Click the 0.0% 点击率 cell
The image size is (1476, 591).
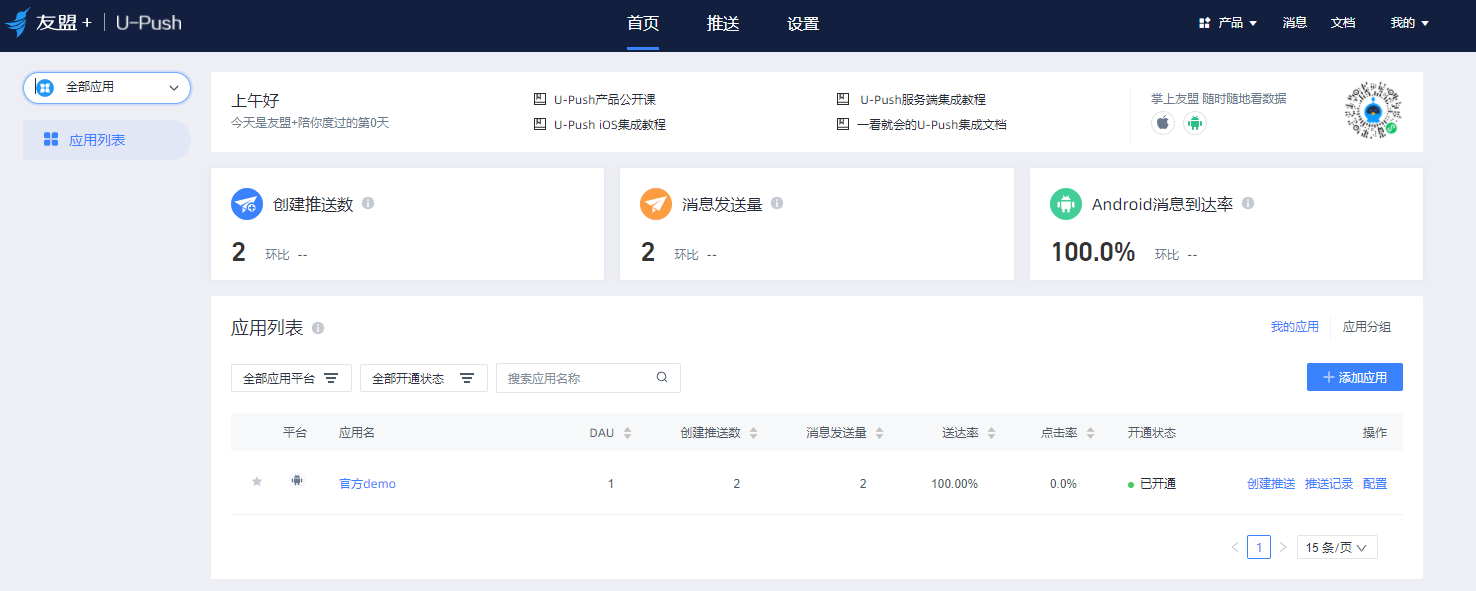click(x=1063, y=484)
